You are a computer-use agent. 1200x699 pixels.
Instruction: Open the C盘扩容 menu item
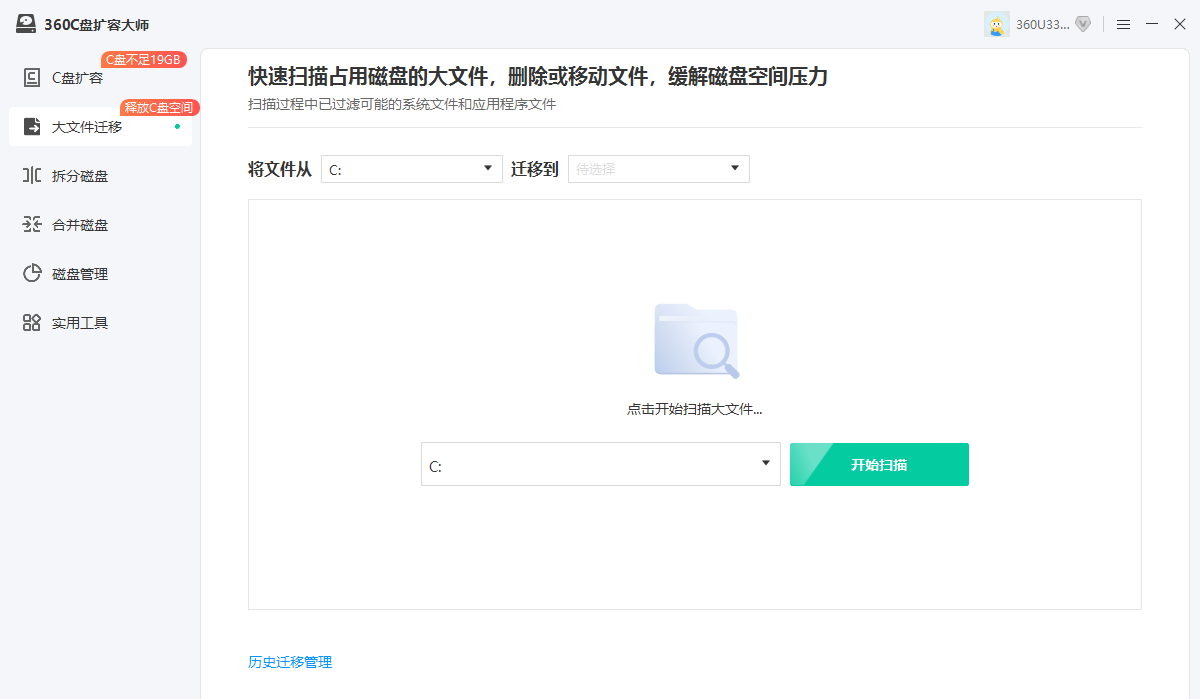(x=100, y=78)
